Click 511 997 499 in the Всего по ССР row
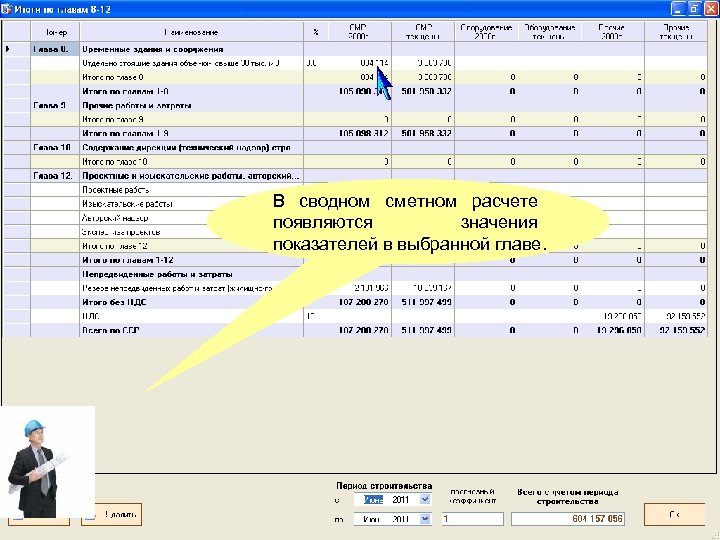The width and height of the screenshot is (720, 540). point(426,330)
